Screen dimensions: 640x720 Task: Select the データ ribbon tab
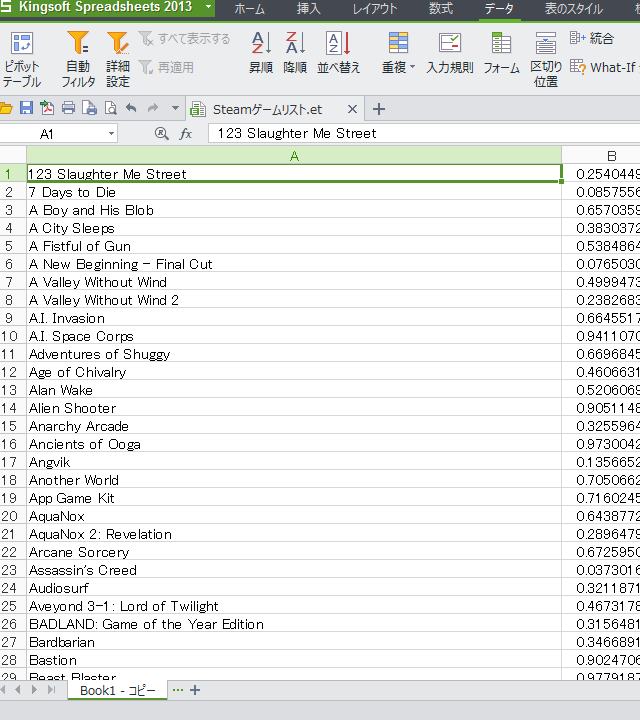(499, 9)
